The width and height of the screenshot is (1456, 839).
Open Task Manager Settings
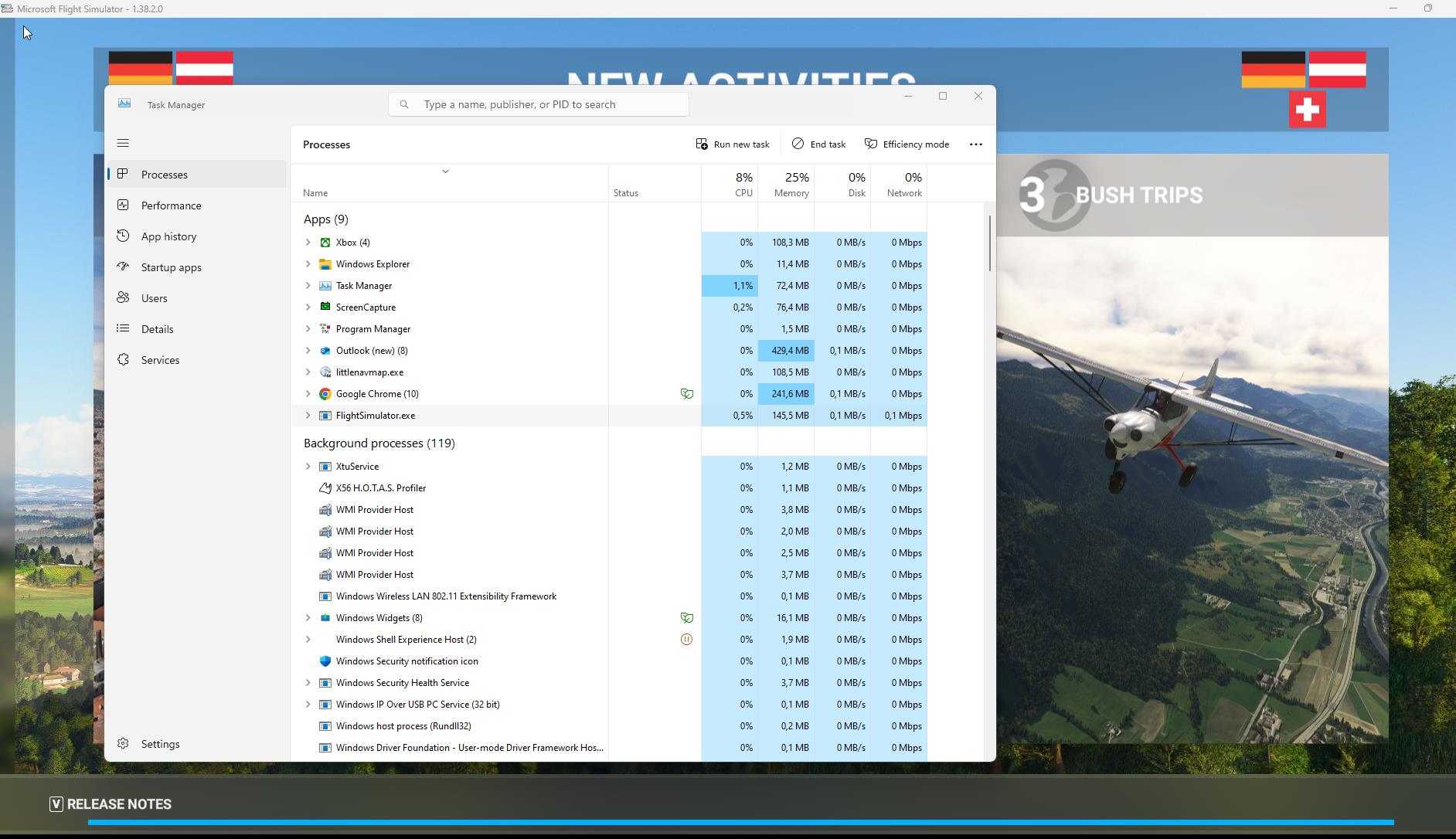[160, 743]
